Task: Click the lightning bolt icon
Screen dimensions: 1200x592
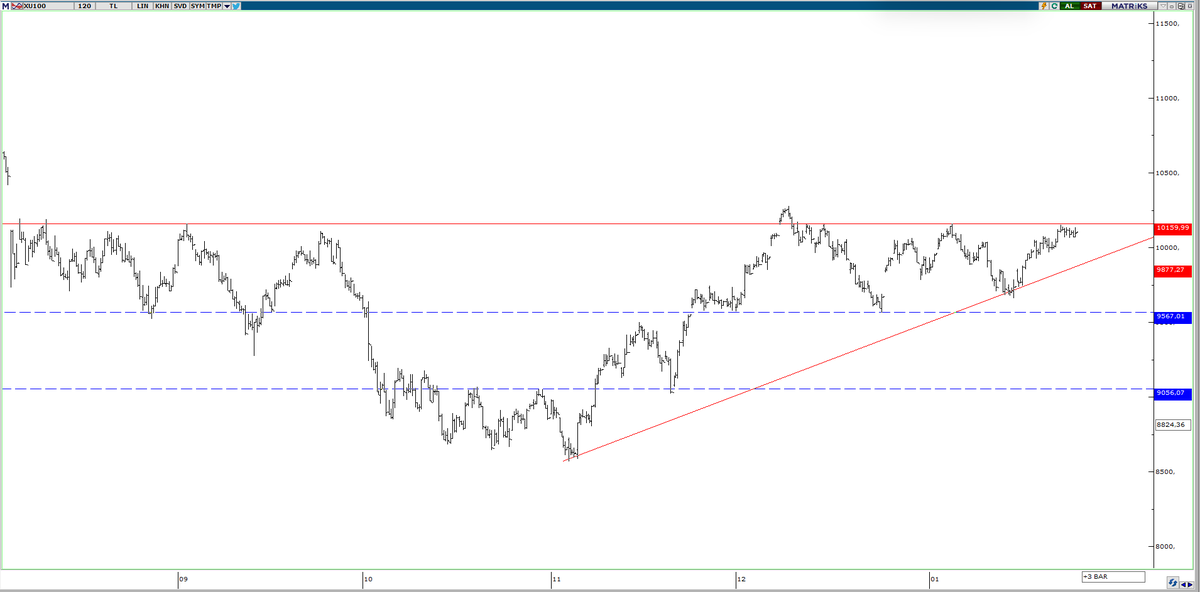Action: coord(1044,6)
